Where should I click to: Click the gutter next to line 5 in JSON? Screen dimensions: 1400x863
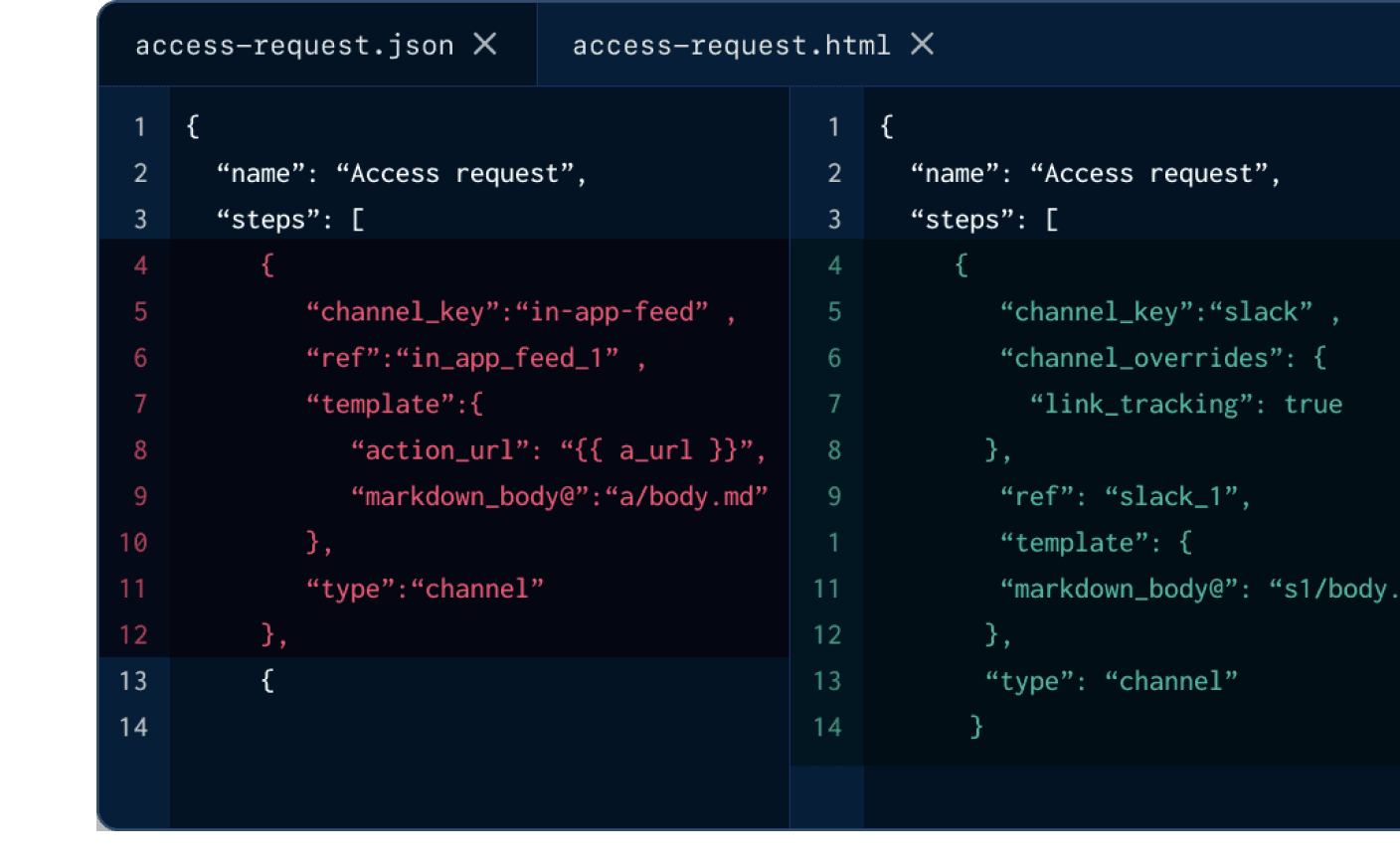click(x=139, y=311)
